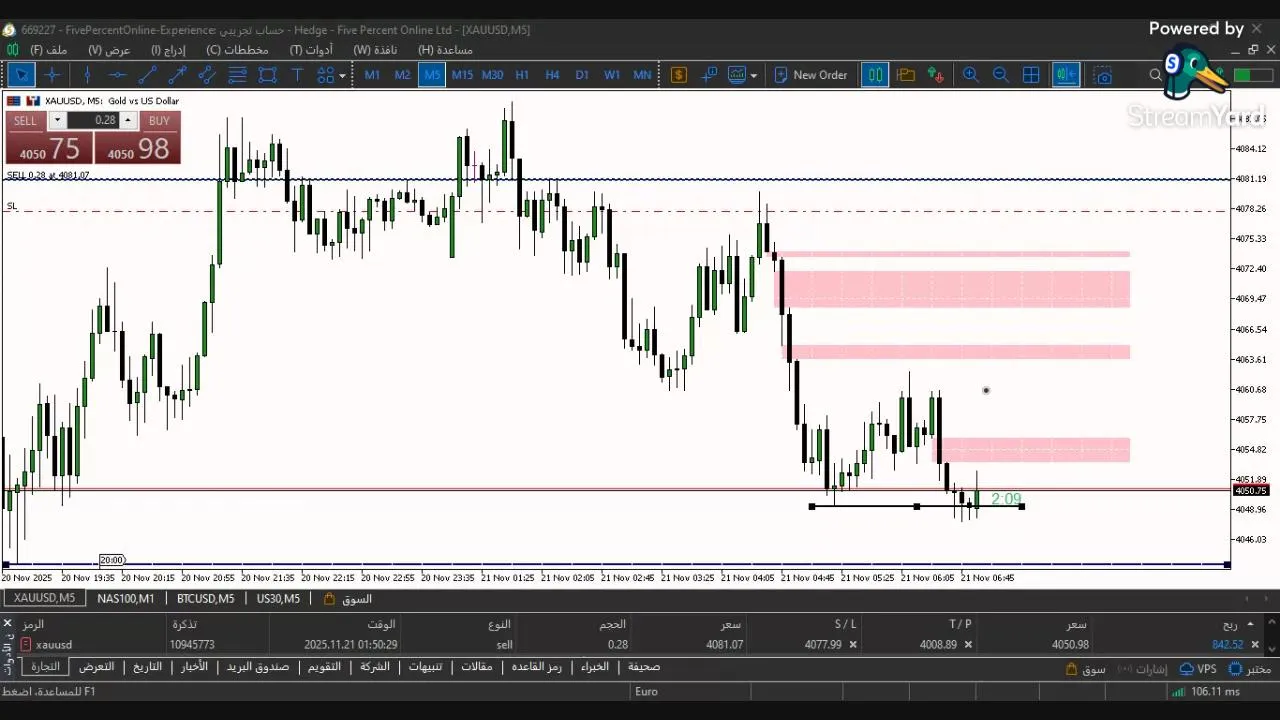This screenshot has height=720, width=1280.
Task: Remove the stop loss 4077.99 with its x
Action: click(853, 645)
